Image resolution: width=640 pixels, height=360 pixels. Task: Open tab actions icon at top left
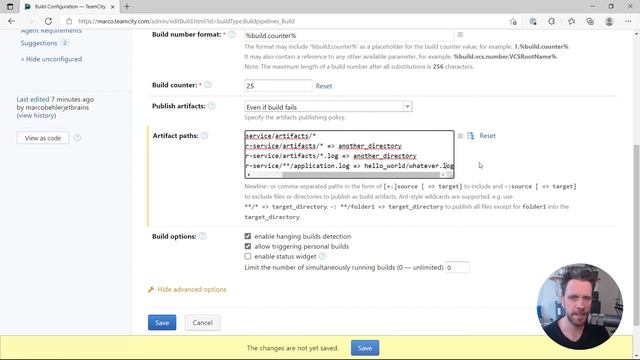tap(10, 7)
